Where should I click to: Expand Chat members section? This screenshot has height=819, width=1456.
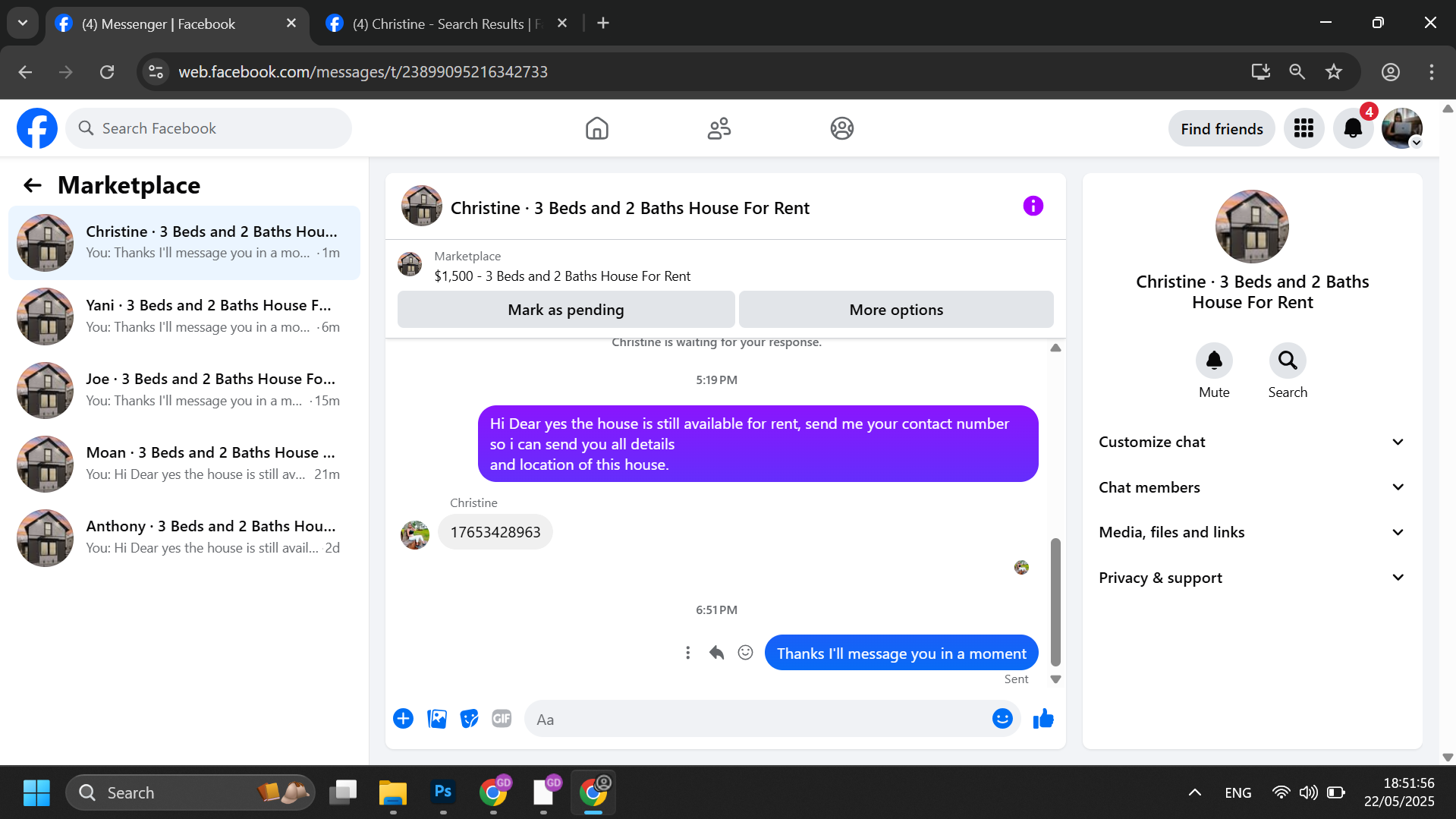[x=1252, y=487]
